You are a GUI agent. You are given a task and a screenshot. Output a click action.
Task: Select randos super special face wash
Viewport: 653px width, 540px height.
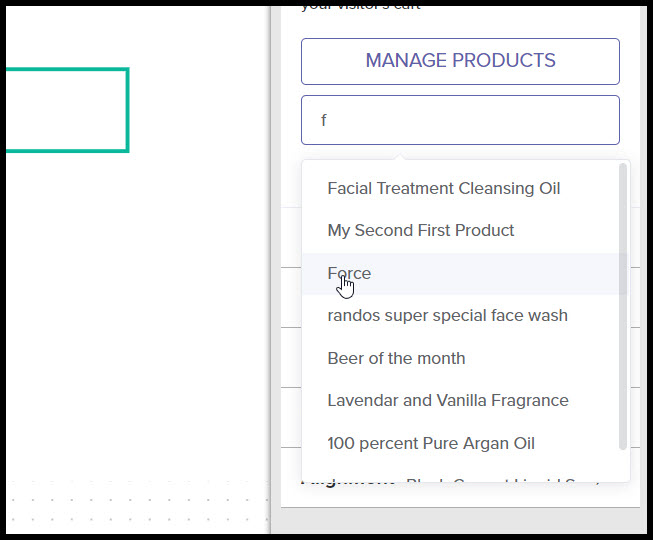447,315
